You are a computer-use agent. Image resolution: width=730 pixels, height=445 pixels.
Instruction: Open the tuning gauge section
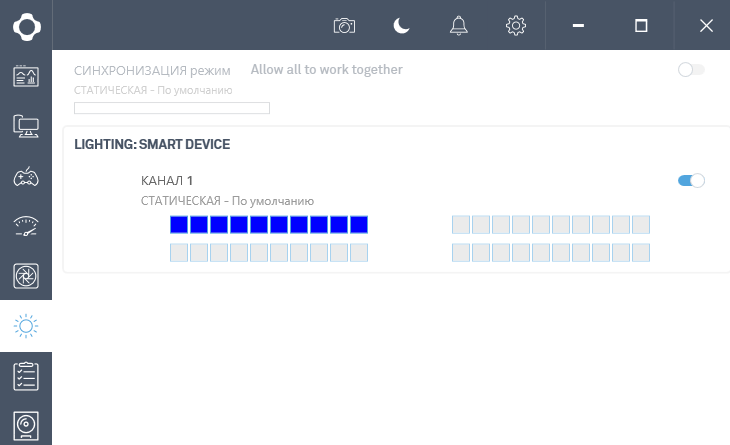click(26, 226)
